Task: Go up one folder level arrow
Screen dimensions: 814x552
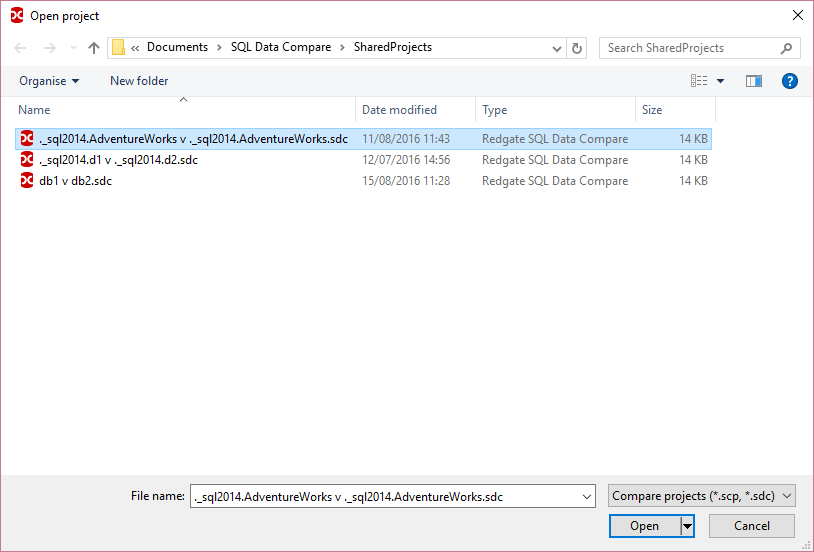Action: tap(94, 48)
